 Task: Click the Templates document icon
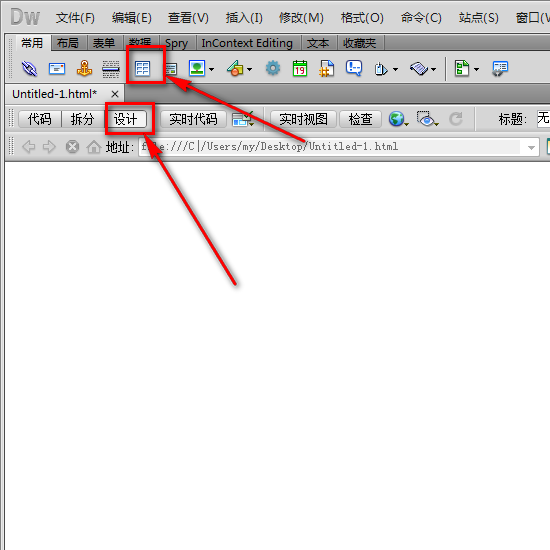coord(462,68)
